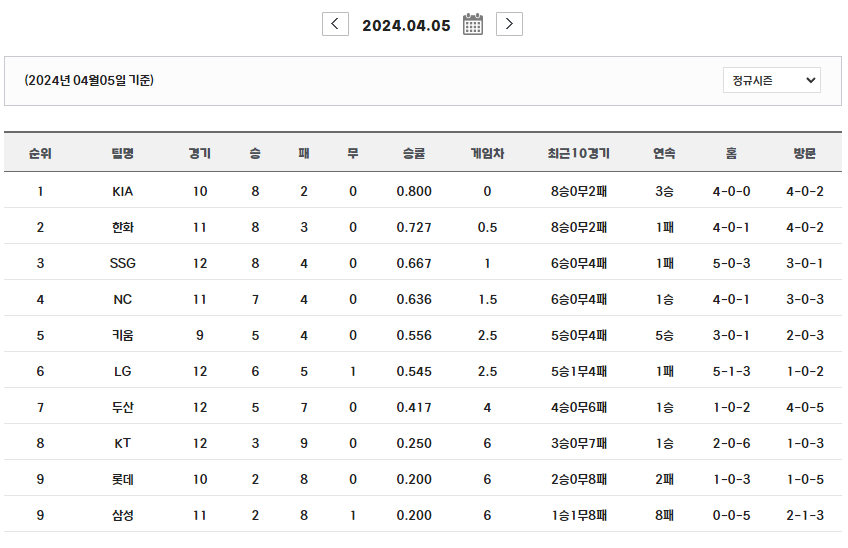Image resolution: width=848 pixels, height=548 pixels.
Task: Click 한화's games behind value 0.5
Action: 487,227
